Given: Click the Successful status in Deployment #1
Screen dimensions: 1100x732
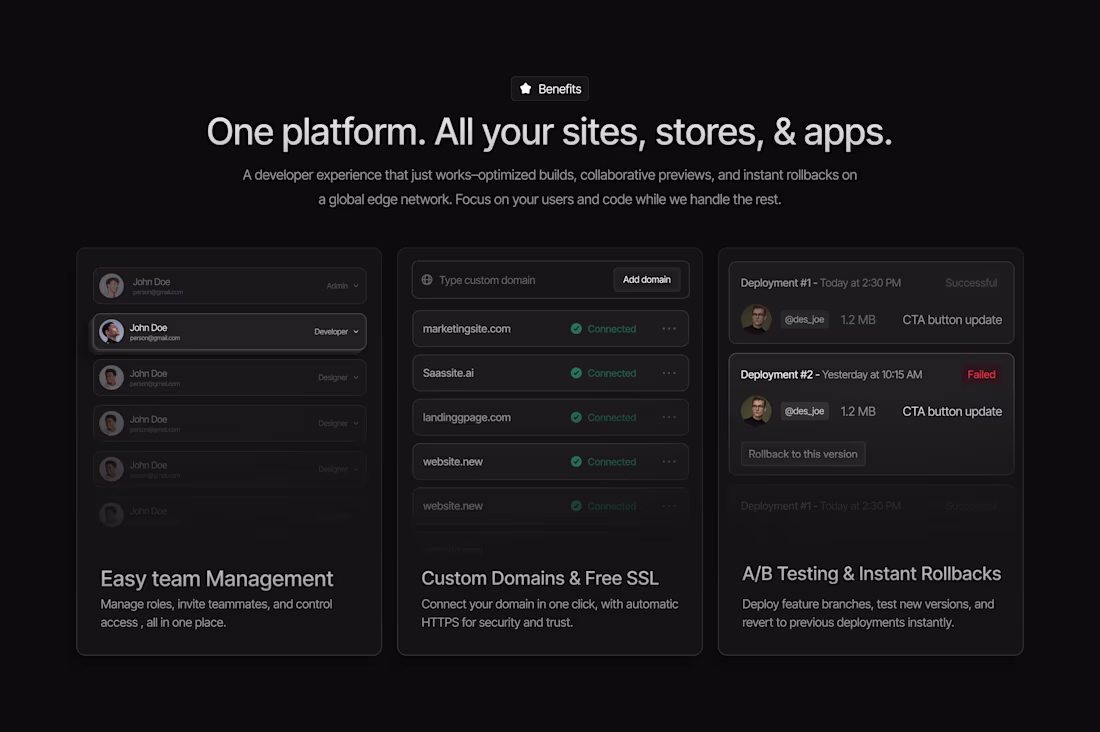Looking at the screenshot, I should [971, 282].
